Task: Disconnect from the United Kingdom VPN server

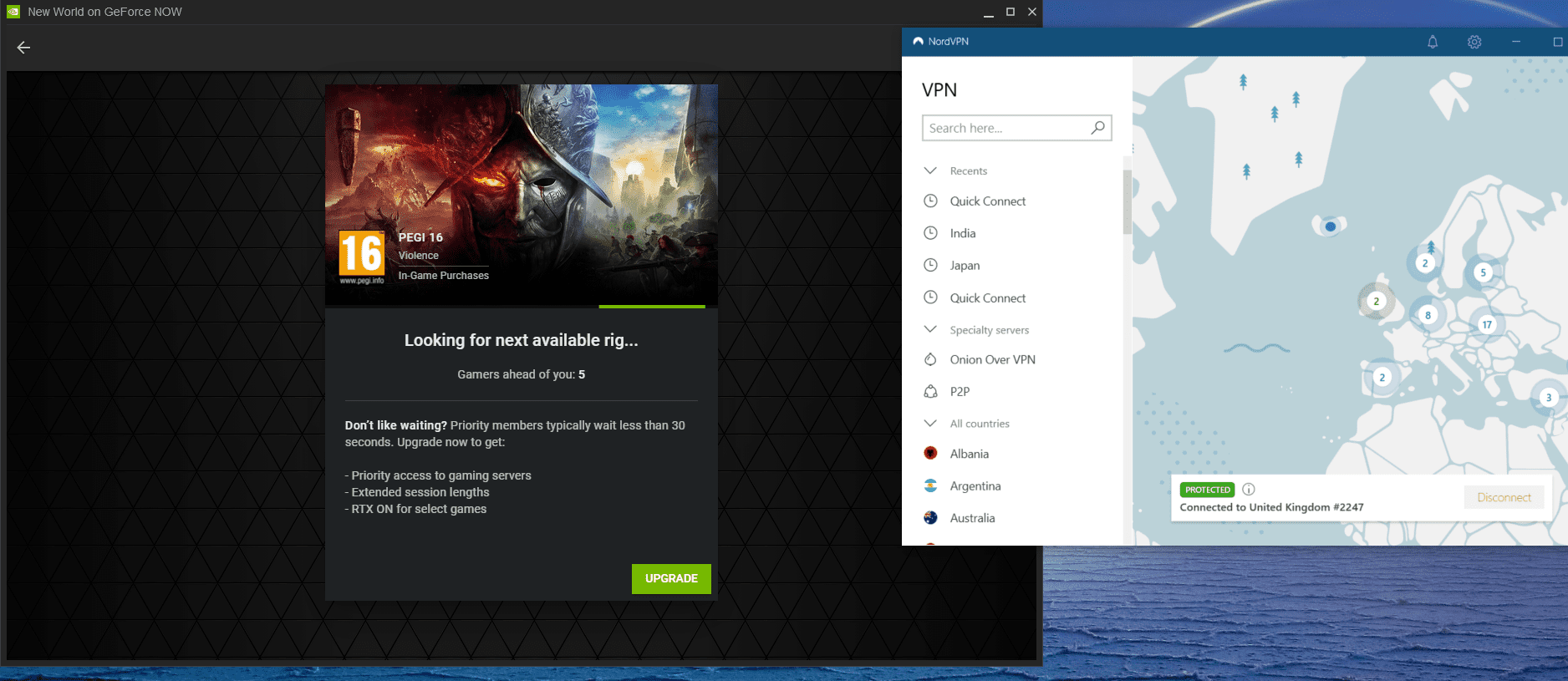Action: [1504, 497]
